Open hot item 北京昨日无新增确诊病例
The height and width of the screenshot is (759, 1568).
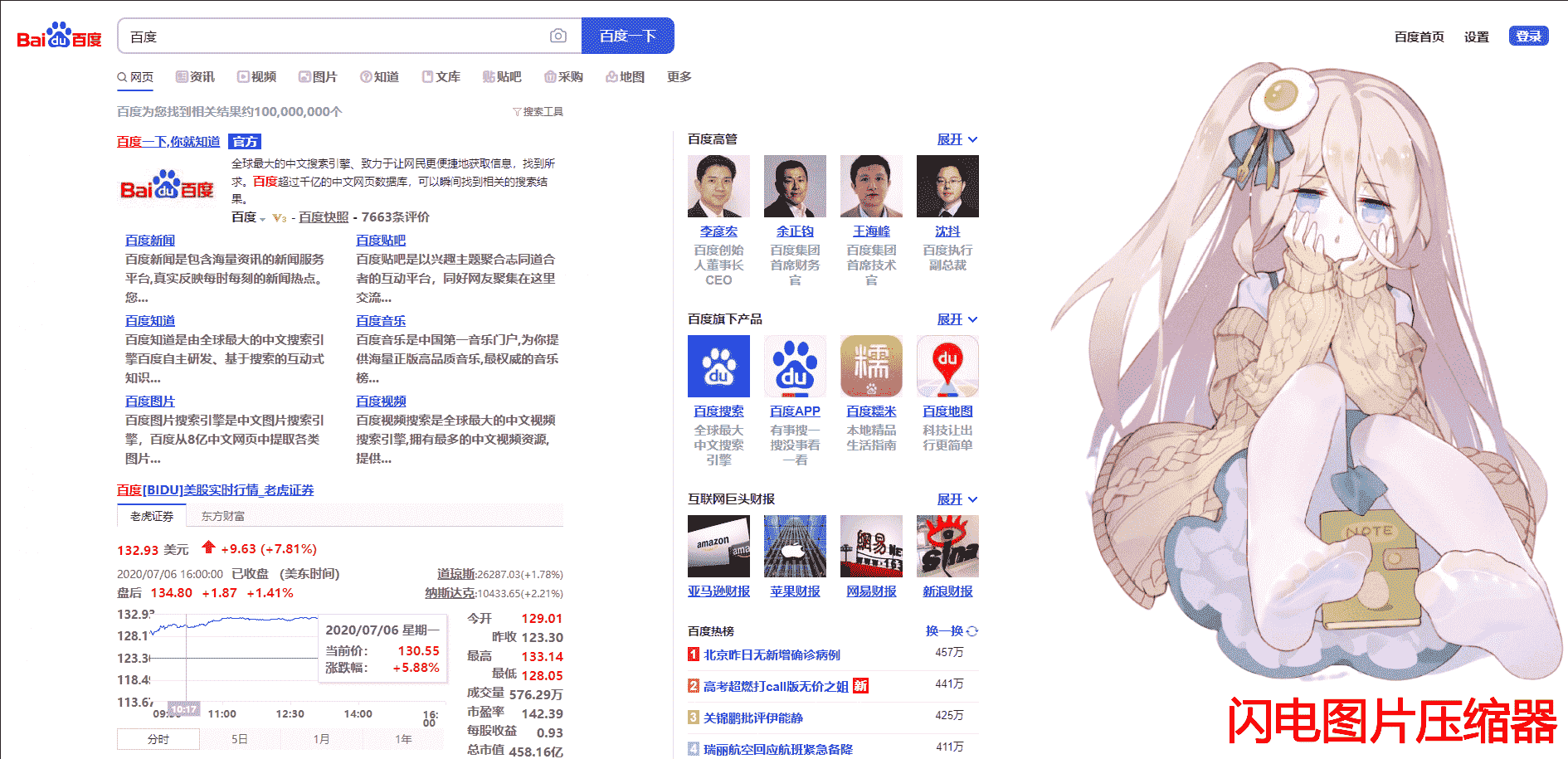tap(772, 655)
